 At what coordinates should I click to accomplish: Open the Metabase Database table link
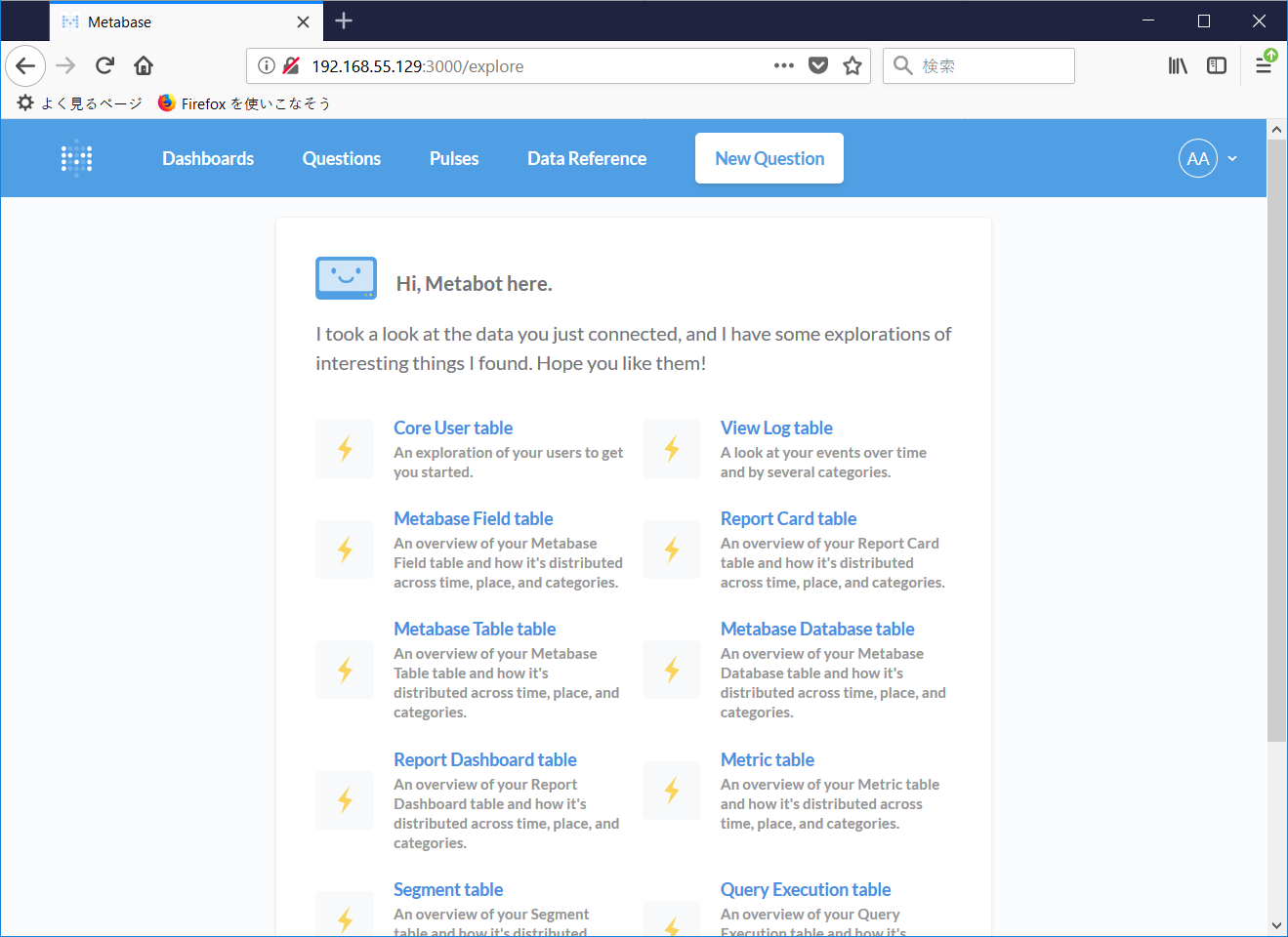click(x=817, y=629)
